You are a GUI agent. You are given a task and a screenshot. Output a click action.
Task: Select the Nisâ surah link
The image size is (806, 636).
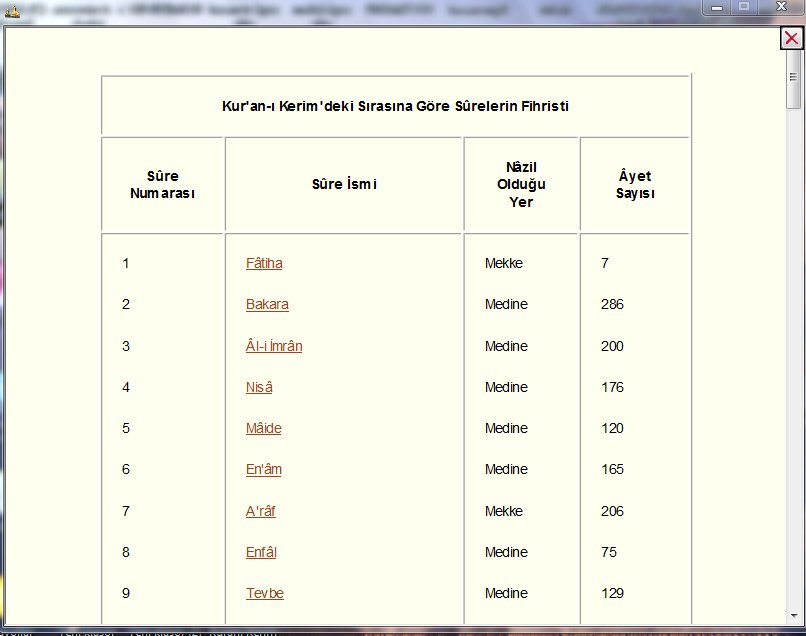point(259,387)
